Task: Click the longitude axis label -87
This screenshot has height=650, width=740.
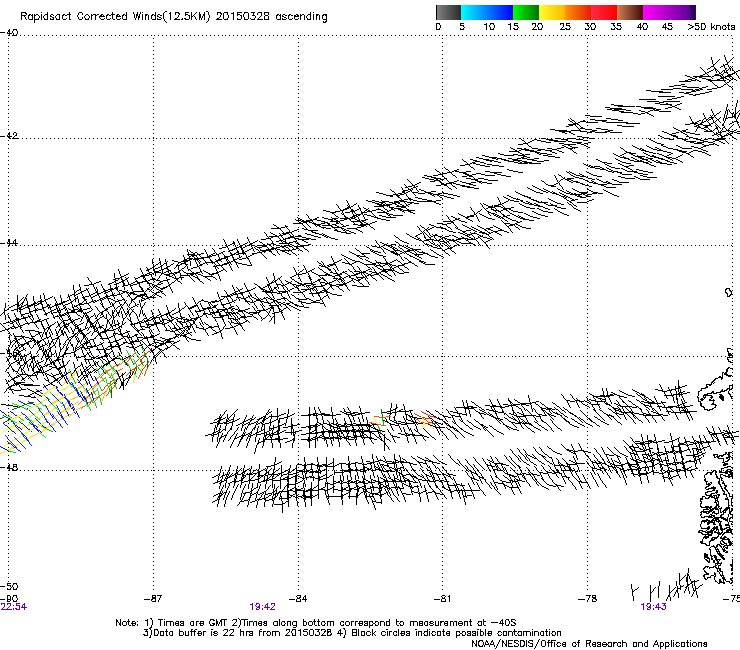Action: click(x=153, y=599)
